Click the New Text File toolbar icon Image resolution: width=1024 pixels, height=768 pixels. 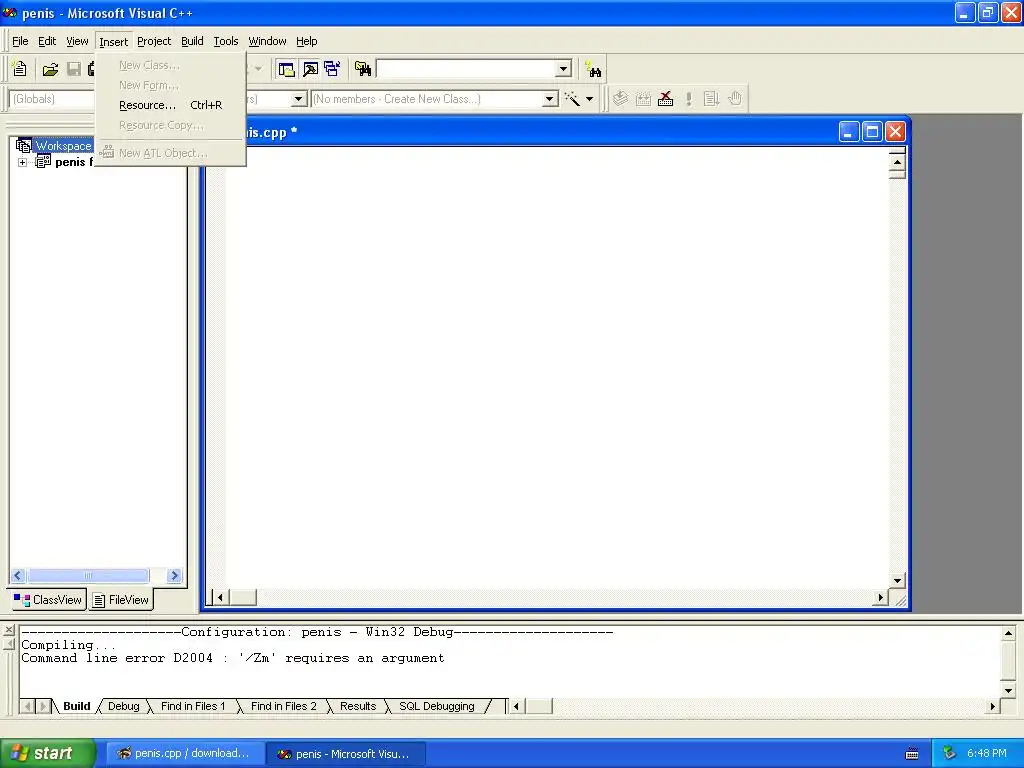[x=20, y=69]
